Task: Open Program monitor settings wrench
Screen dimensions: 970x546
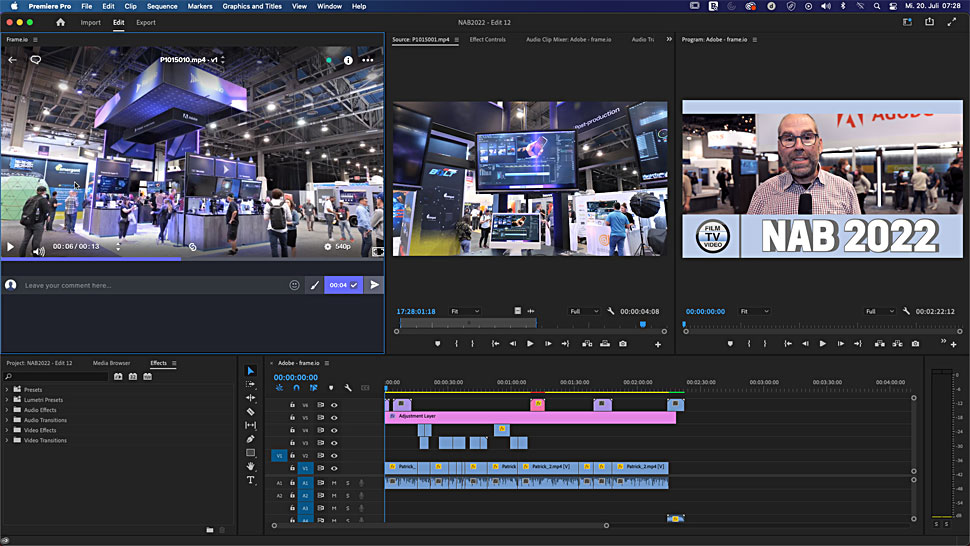Action: pyautogui.click(x=906, y=311)
